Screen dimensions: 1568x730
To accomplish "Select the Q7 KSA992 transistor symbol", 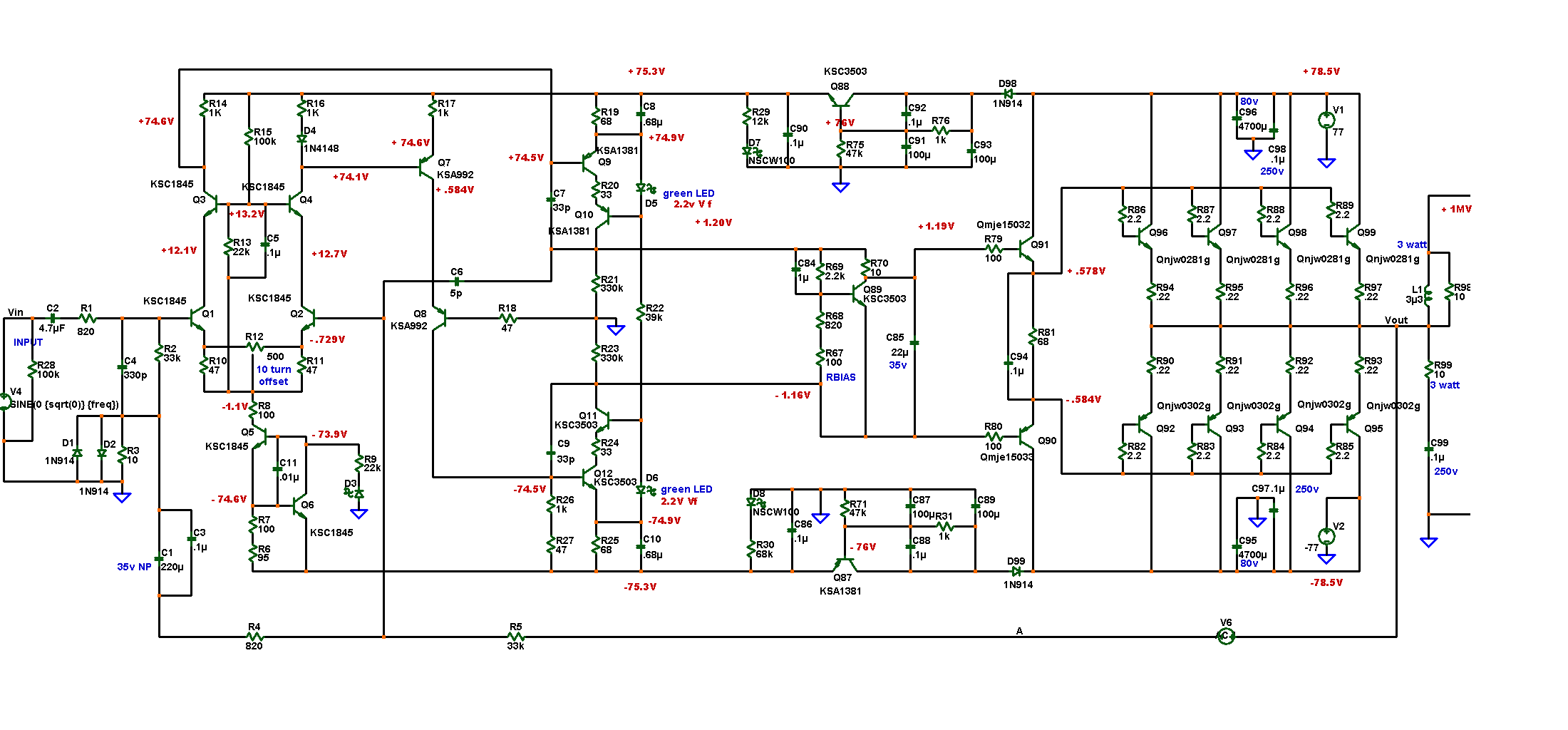I will coord(428,168).
